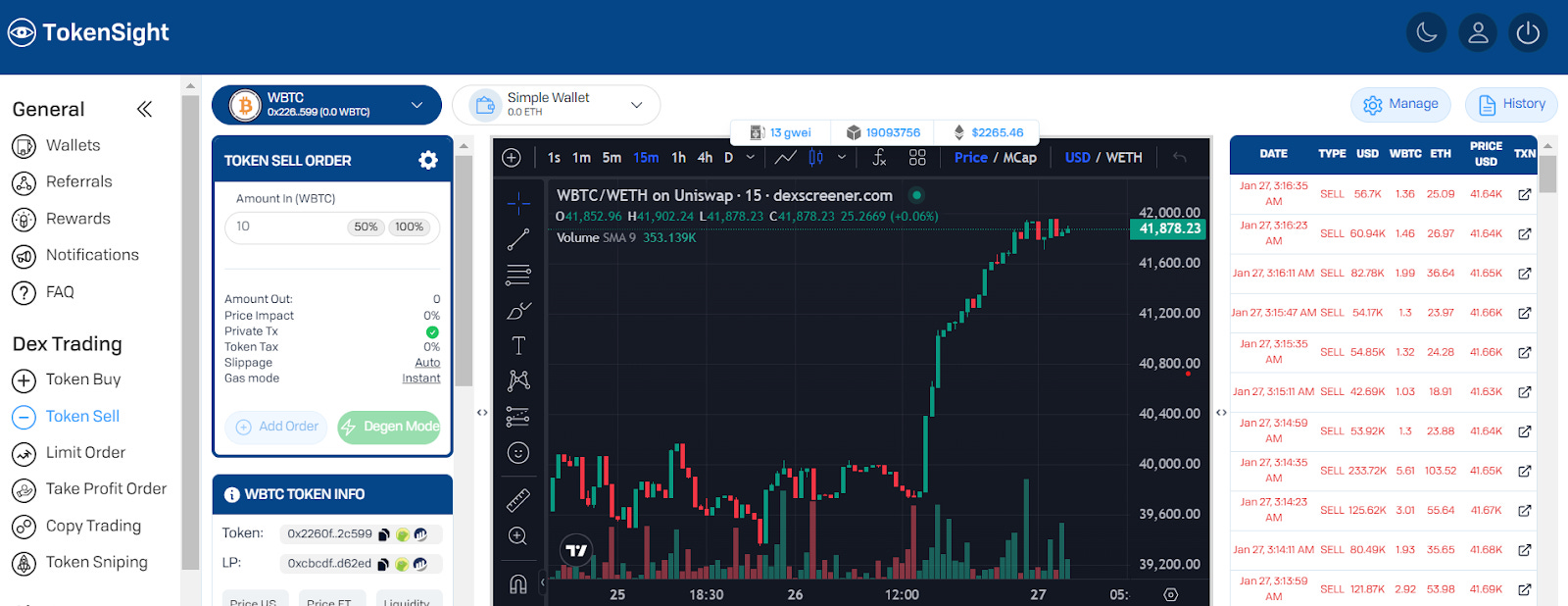
Task: Switch chart to MCap view
Action: (1019, 157)
